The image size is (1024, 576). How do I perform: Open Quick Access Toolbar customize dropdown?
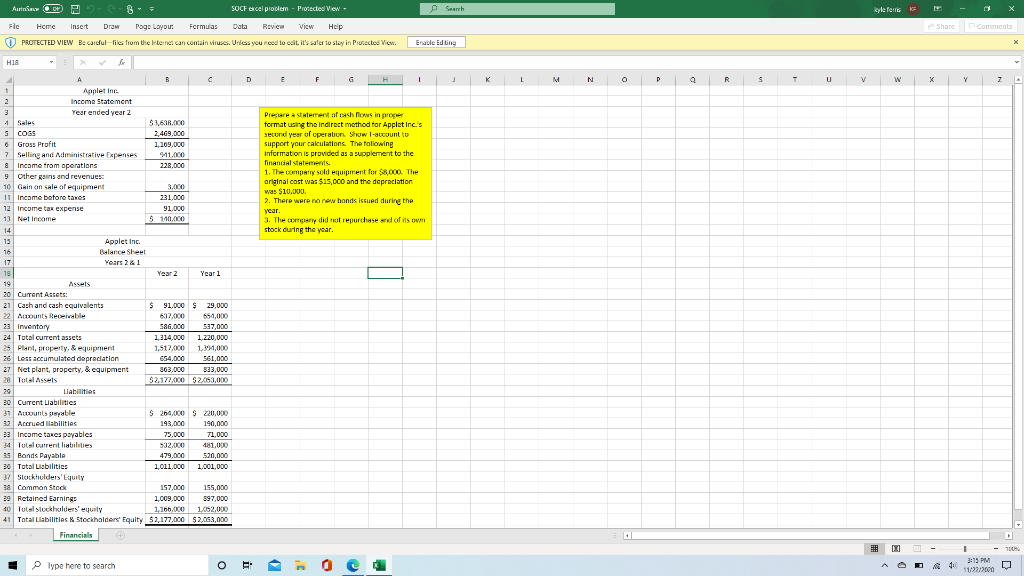click(x=151, y=8)
